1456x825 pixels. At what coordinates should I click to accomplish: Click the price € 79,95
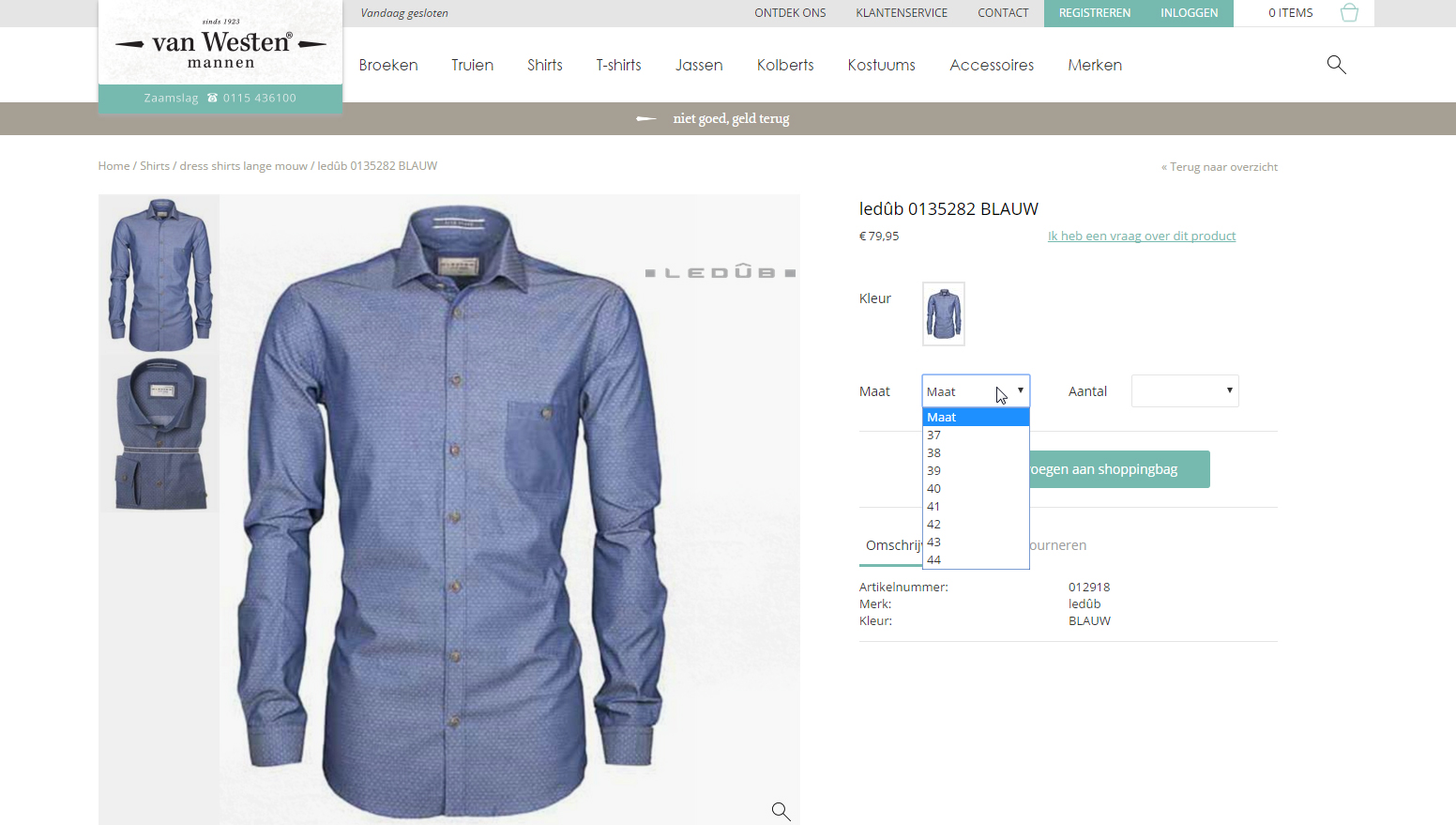coord(879,237)
